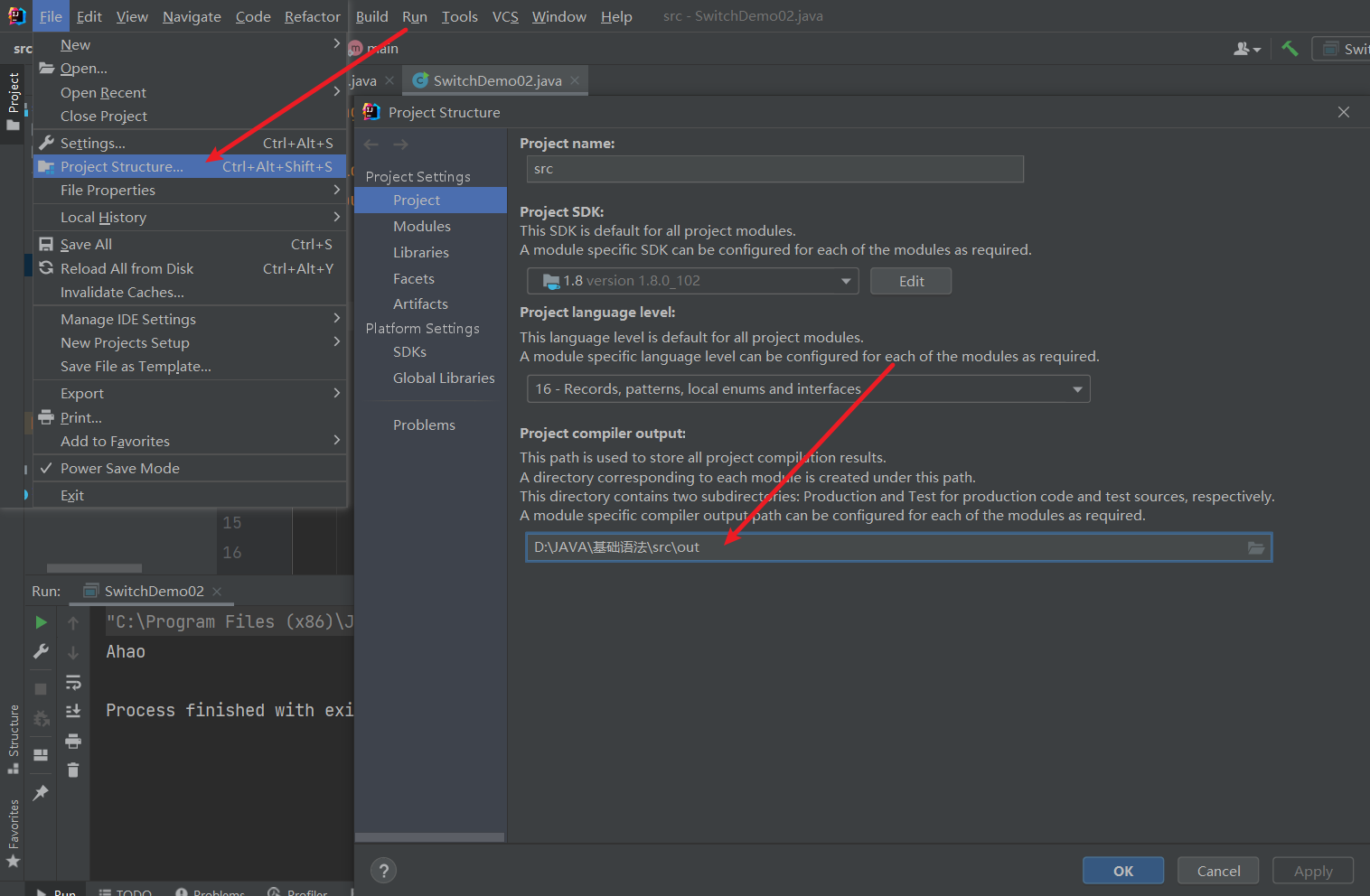Open the Refactor menu in menu bar
Image resolution: width=1370 pixels, height=896 pixels.
[x=312, y=16]
